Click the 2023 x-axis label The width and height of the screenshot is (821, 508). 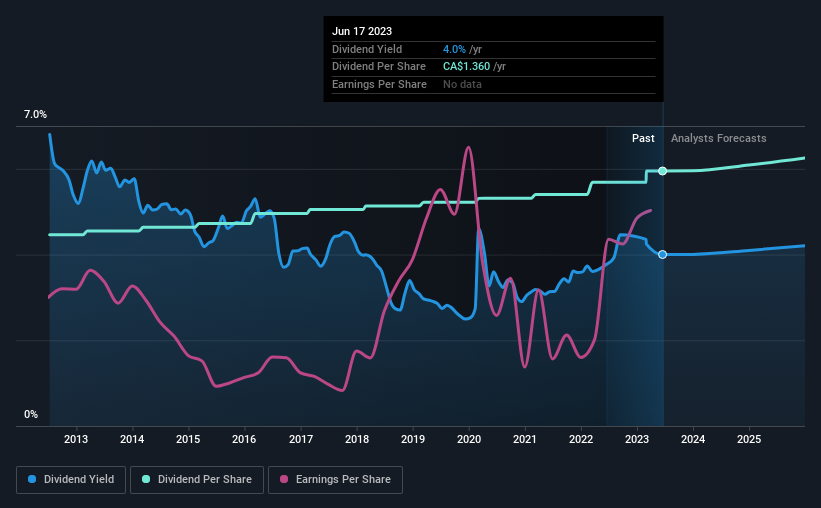point(637,439)
